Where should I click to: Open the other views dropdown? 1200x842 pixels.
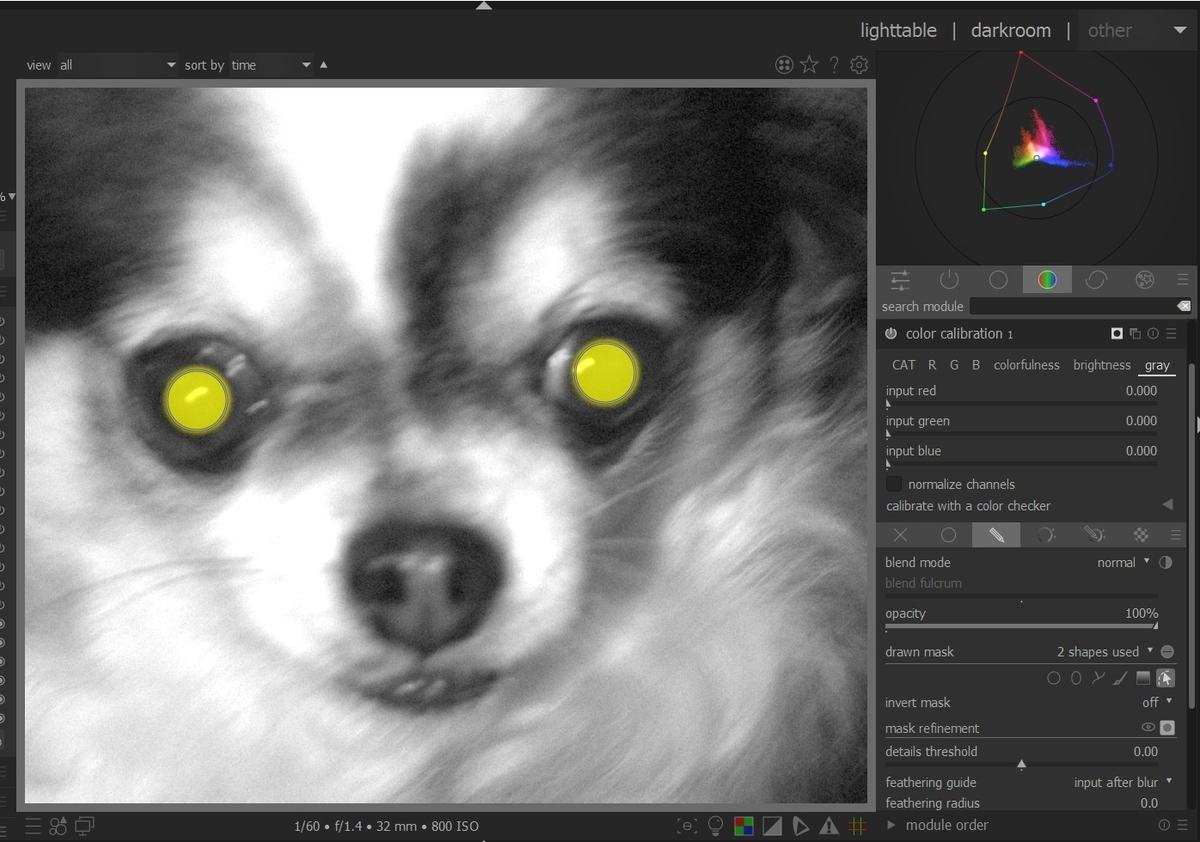click(1137, 30)
